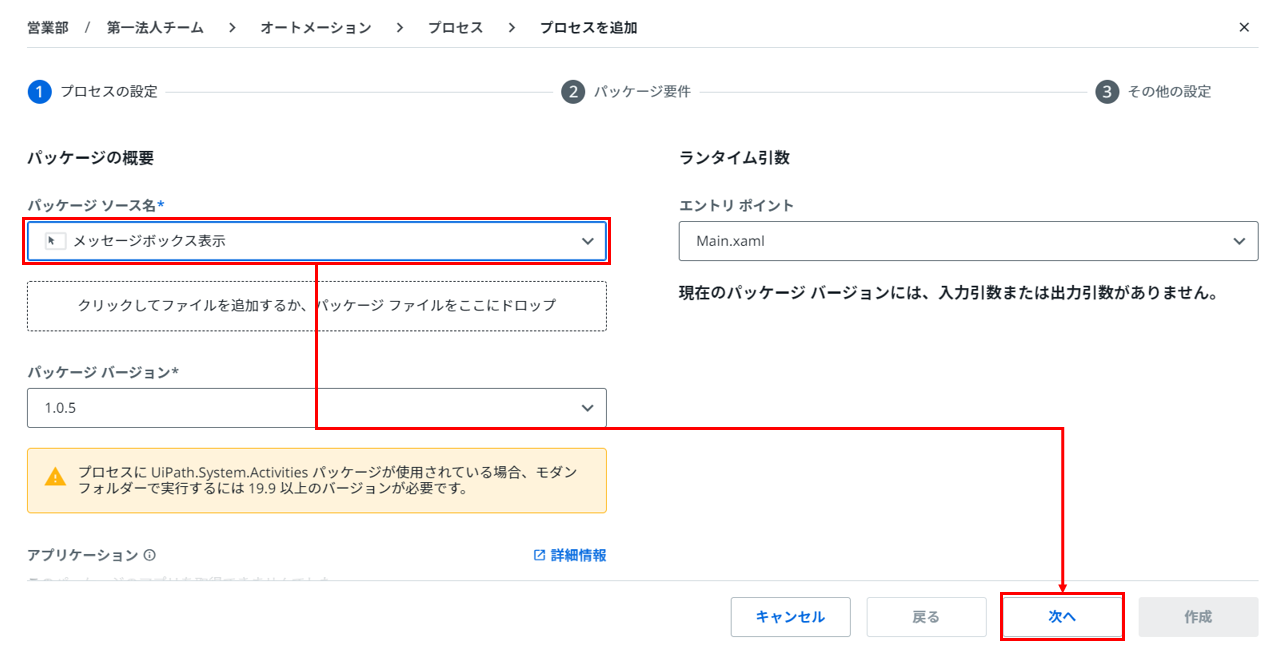Navigate to オートメーション in the breadcrumb
The width and height of the screenshot is (1271, 653).
coord(315,28)
